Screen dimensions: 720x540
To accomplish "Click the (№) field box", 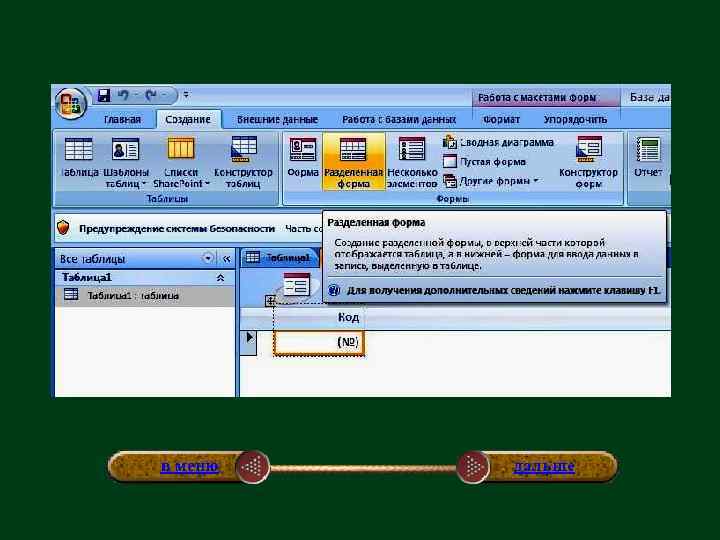I will [319, 343].
